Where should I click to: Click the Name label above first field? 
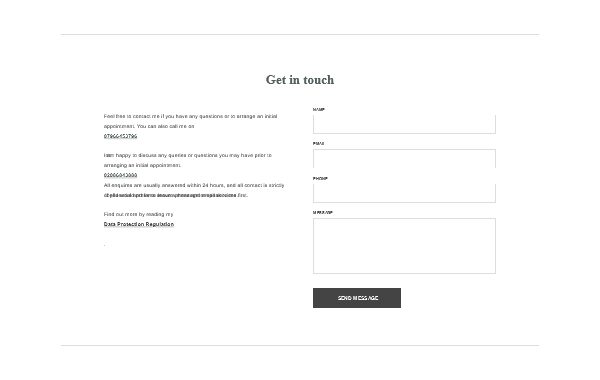pyautogui.click(x=318, y=109)
